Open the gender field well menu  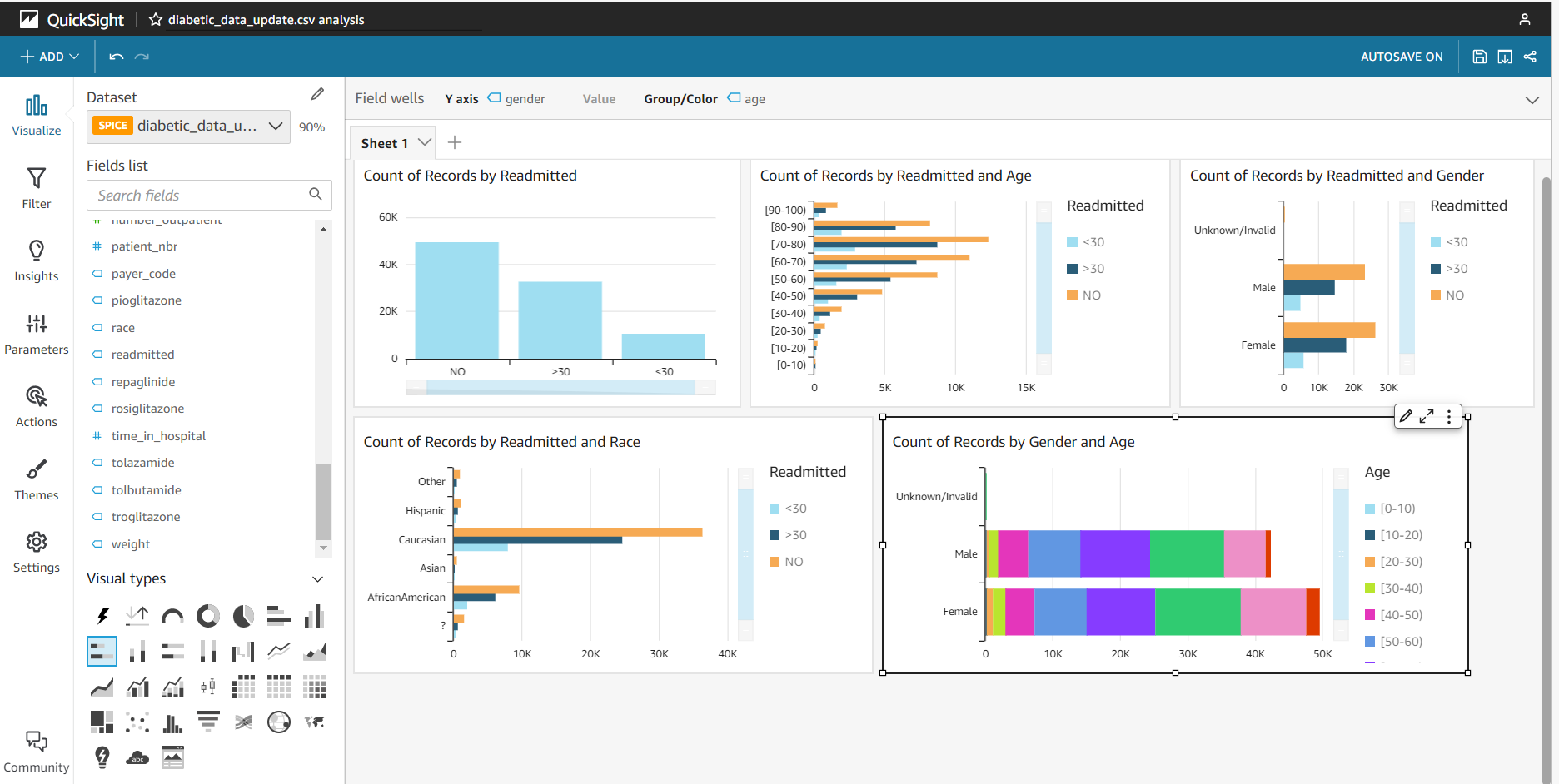pyautogui.click(x=516, y=98)
